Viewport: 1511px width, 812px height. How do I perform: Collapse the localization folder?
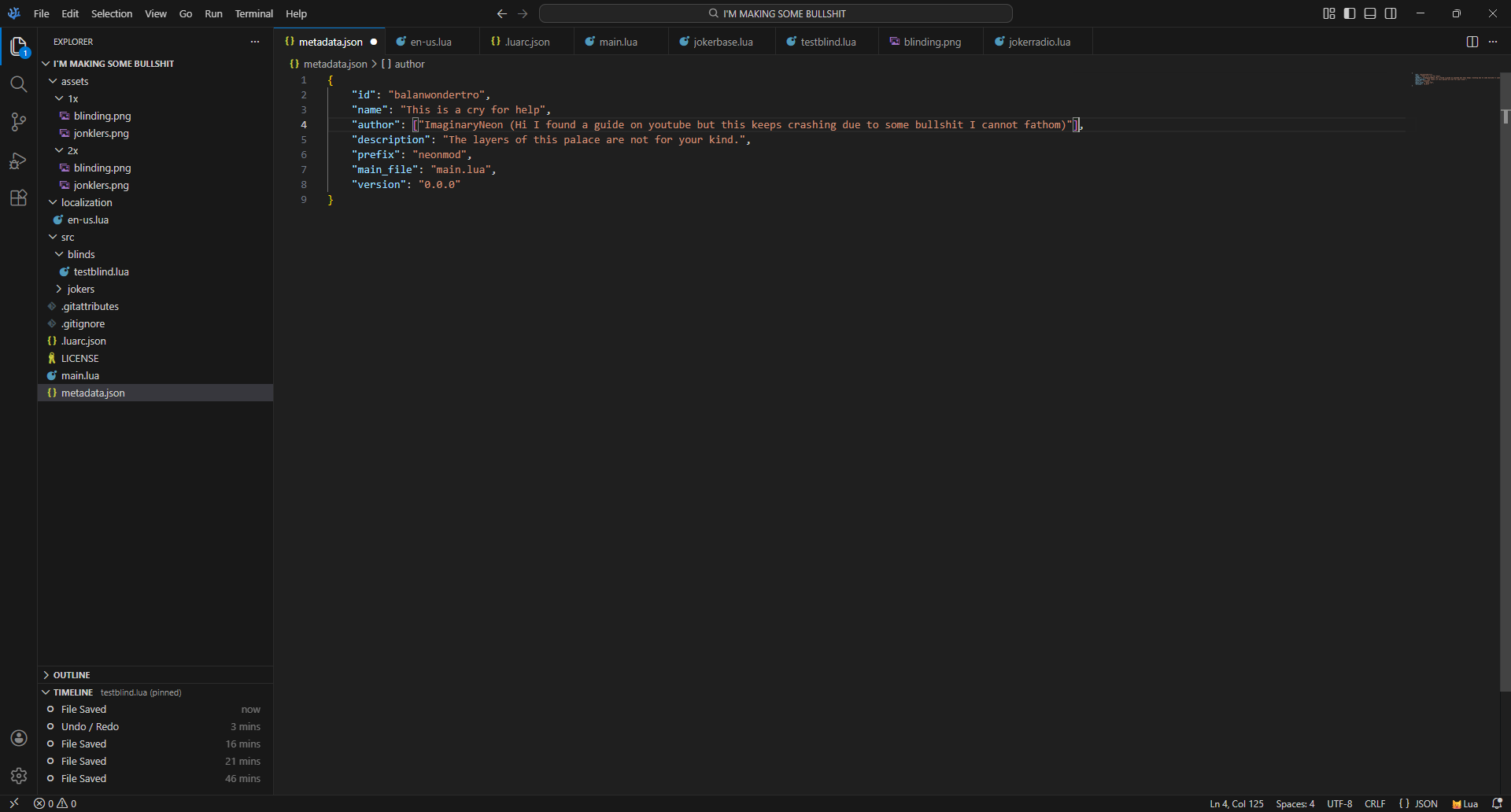87,202
